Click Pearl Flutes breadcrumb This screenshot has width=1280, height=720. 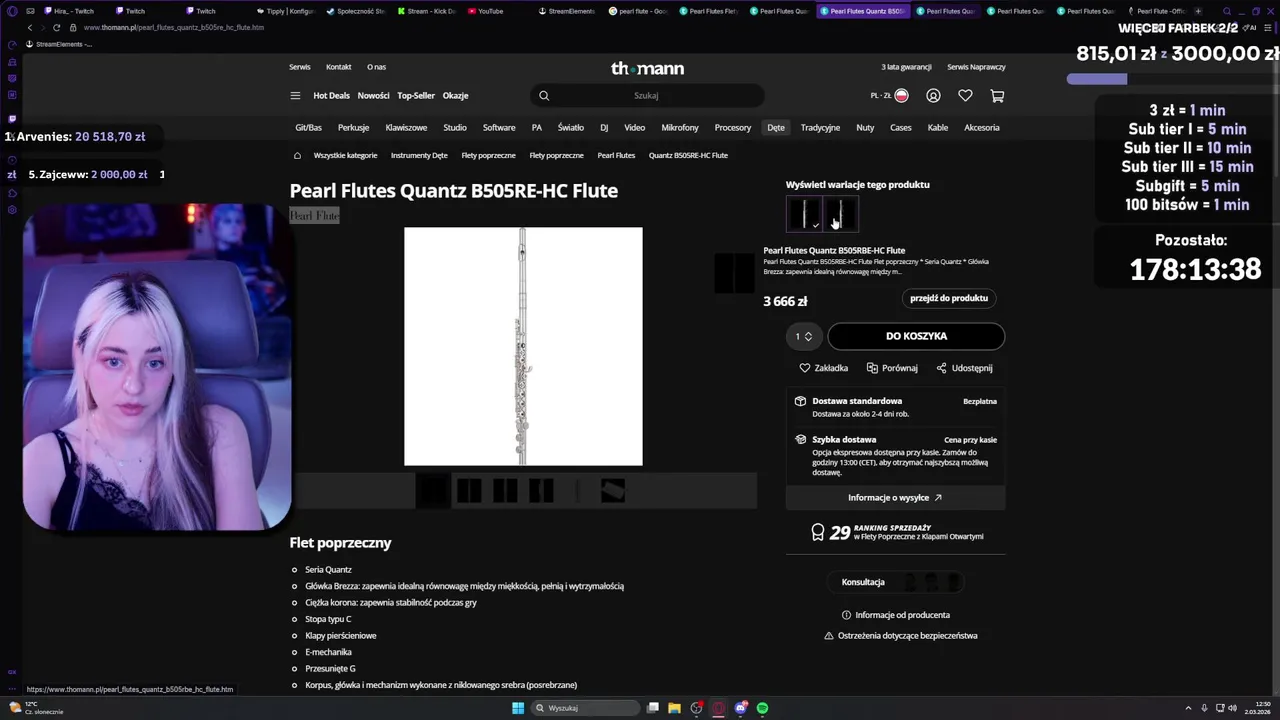[x=616, y=156]
